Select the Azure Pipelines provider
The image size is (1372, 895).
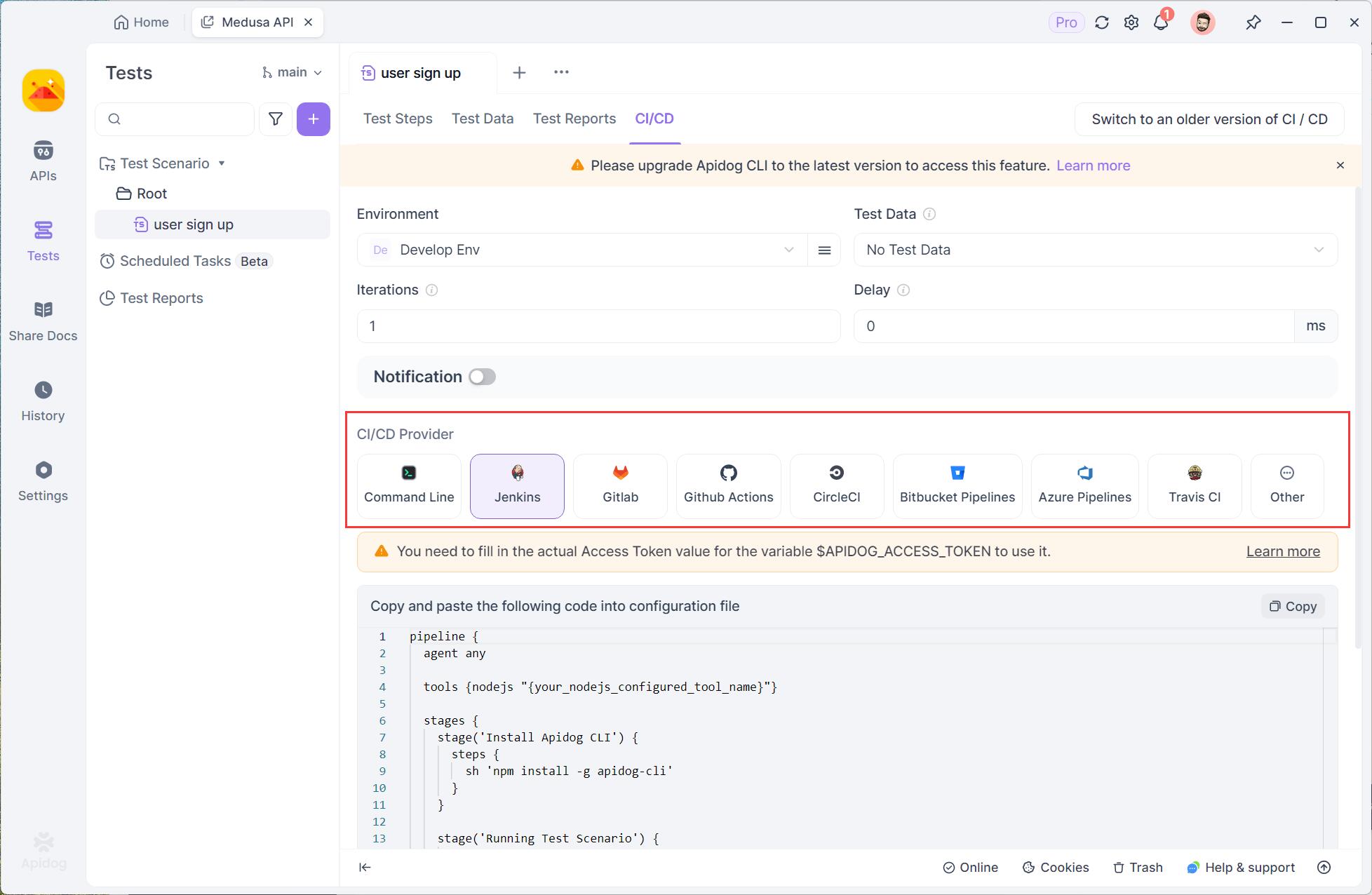point(1085,486)
